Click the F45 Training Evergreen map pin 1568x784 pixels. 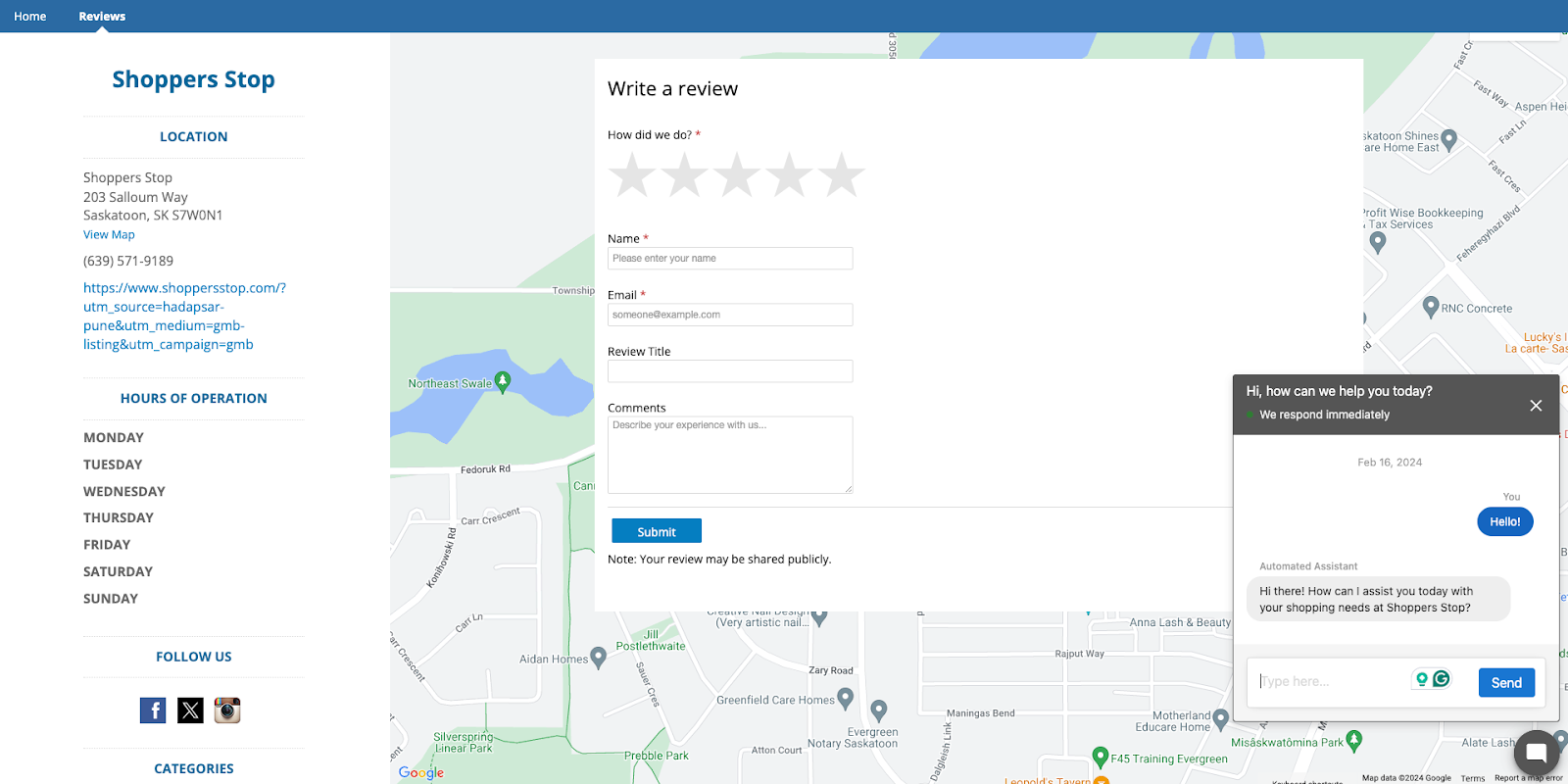1101,758
